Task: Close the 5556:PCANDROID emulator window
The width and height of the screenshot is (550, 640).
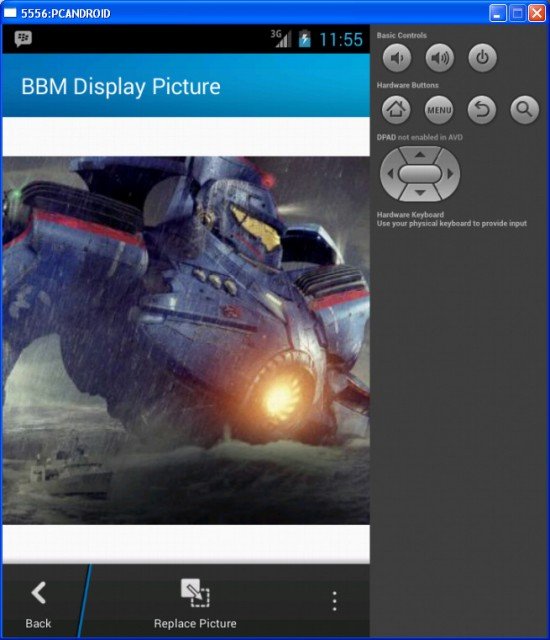Action: (x=537, y=13)
